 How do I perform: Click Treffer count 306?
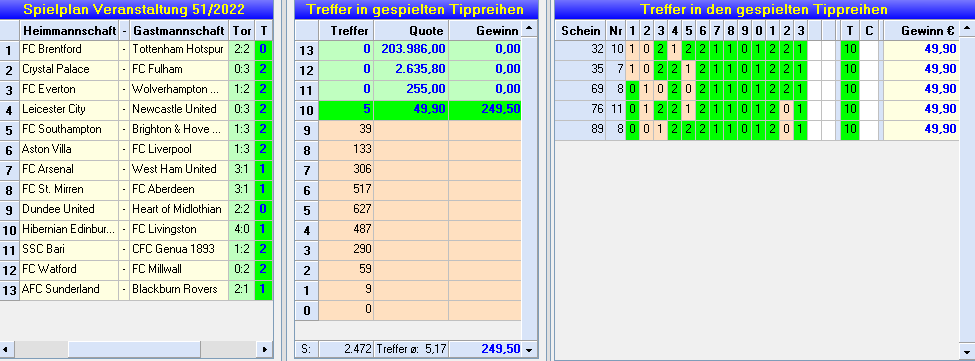346,169
